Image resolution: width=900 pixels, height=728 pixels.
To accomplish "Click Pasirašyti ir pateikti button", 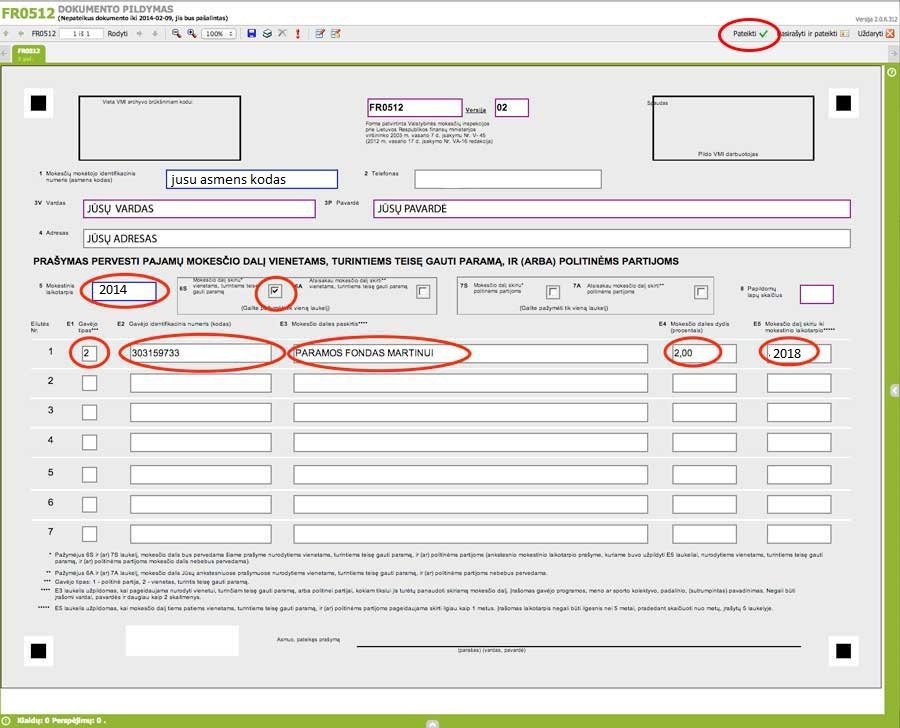I will click(813, 34).
